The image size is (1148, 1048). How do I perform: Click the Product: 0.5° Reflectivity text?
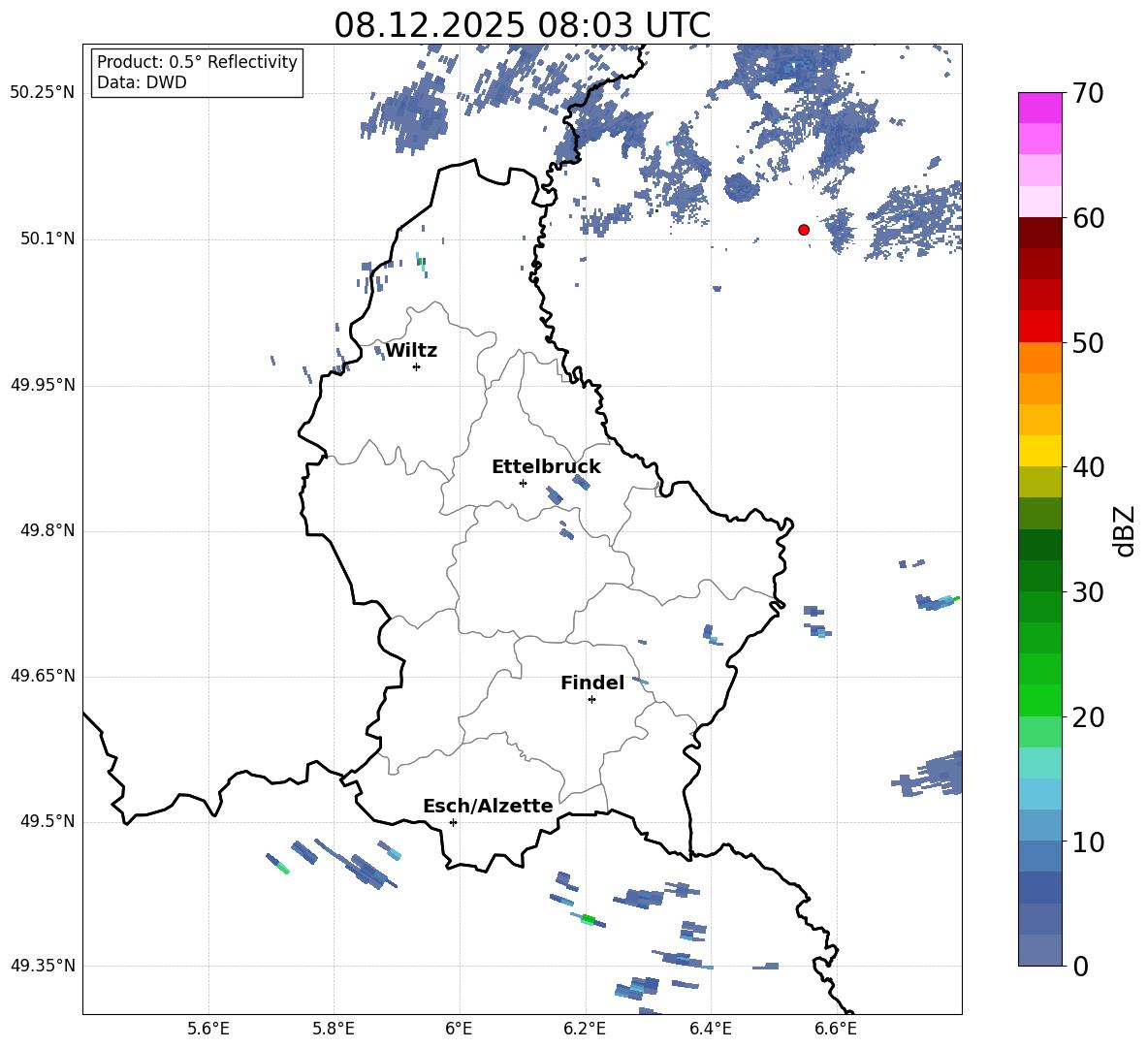point(197,61)
